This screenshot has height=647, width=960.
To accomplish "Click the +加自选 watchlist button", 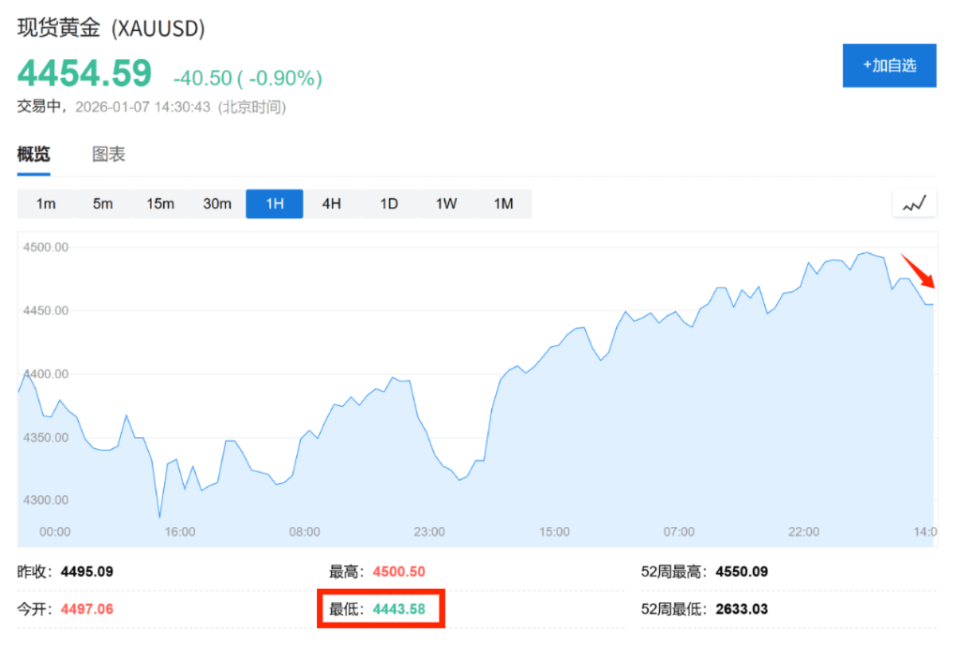I will pyautogui.click(x=889, y=65).
